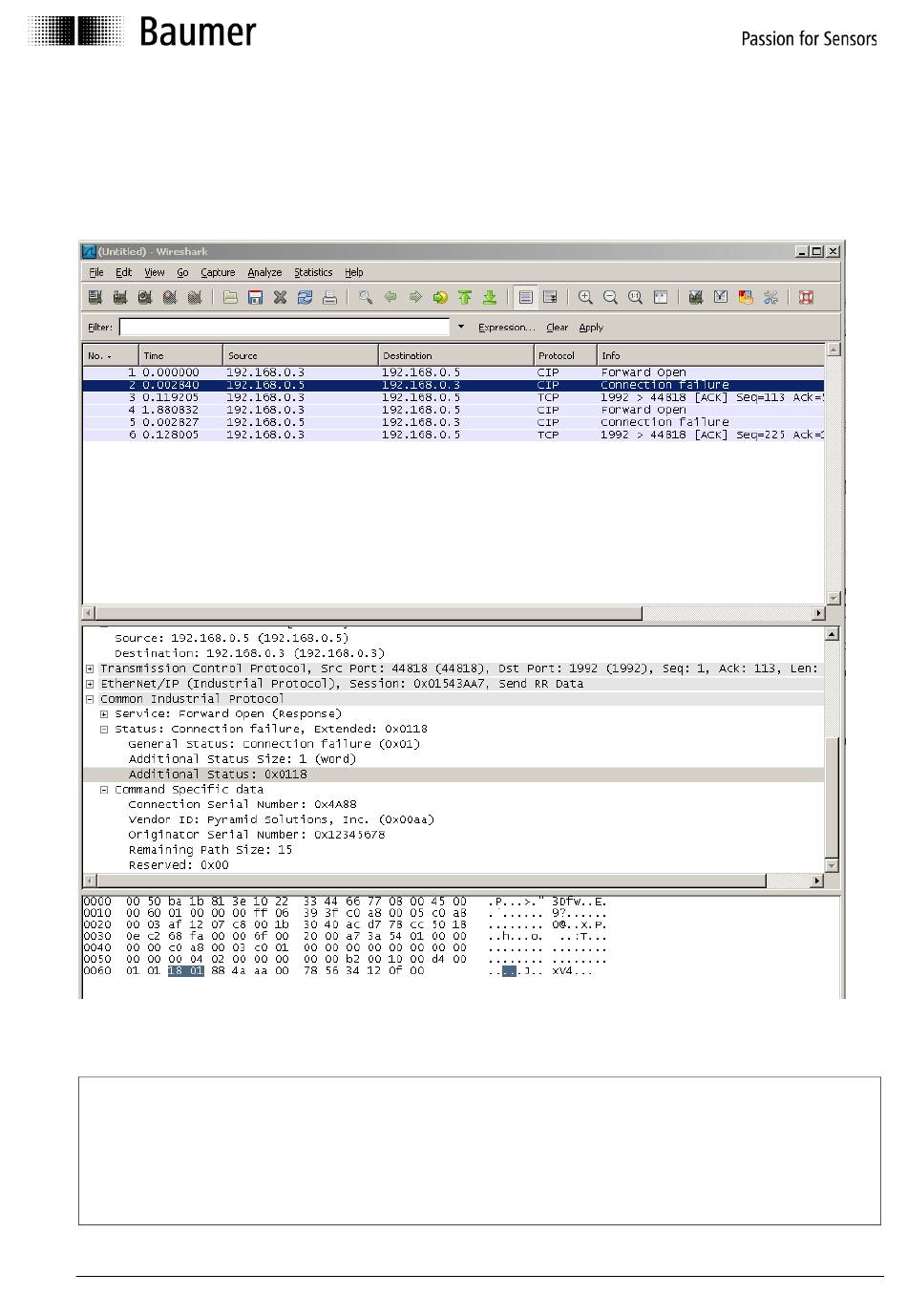The image size is (907, 1316).
Task: Select the Additional Status: 0x0118 line
Action: (x=453, y=775)
